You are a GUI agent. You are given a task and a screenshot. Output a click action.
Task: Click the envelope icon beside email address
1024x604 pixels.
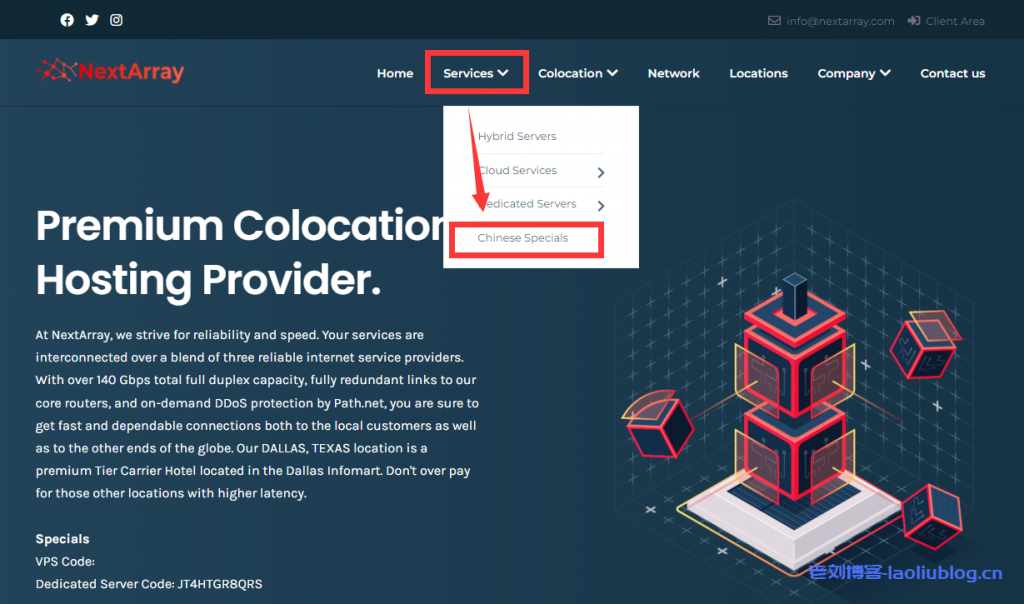click(x=774, y=21)
